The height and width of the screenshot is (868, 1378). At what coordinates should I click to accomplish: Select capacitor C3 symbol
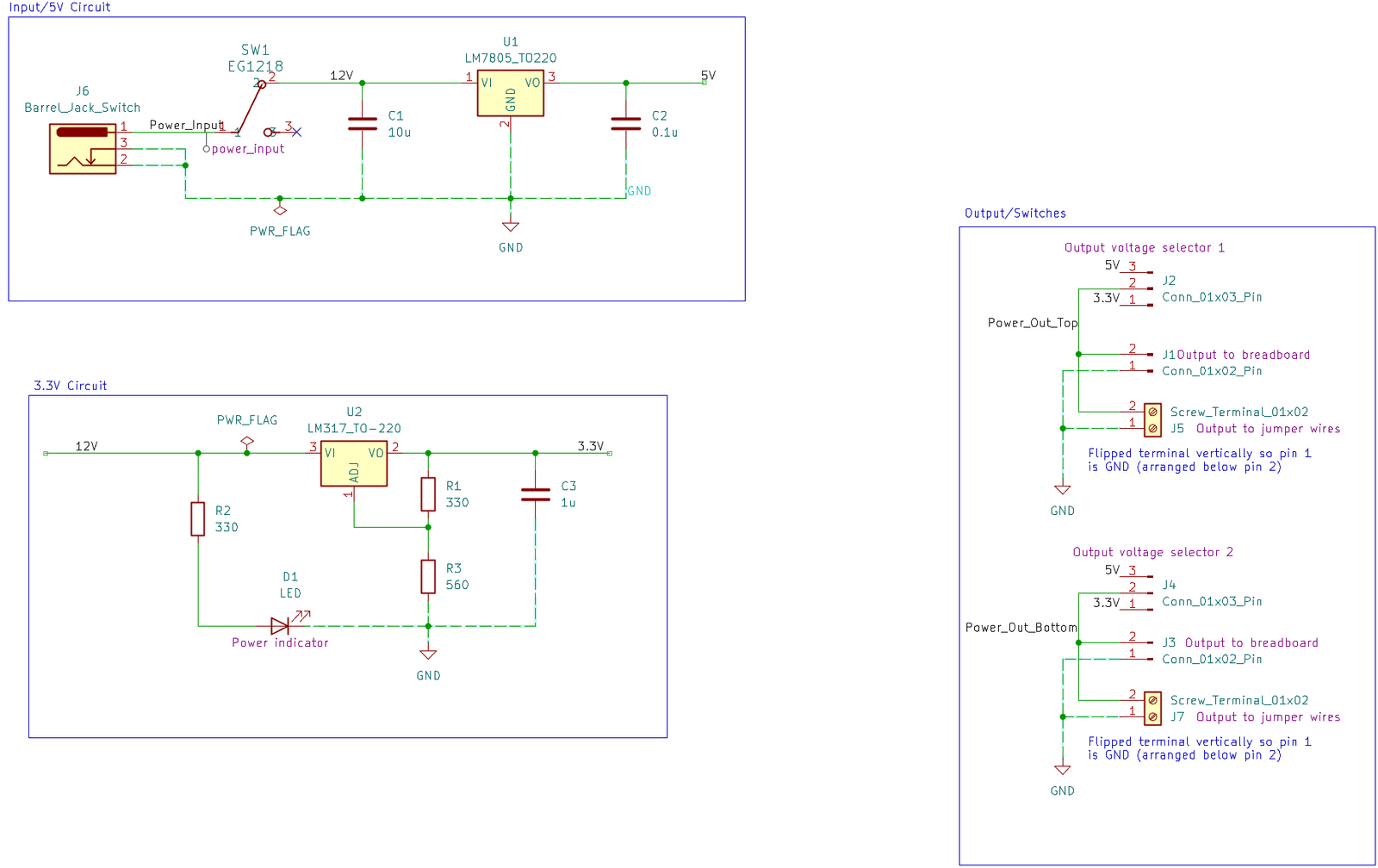click(x=536, y=494)
